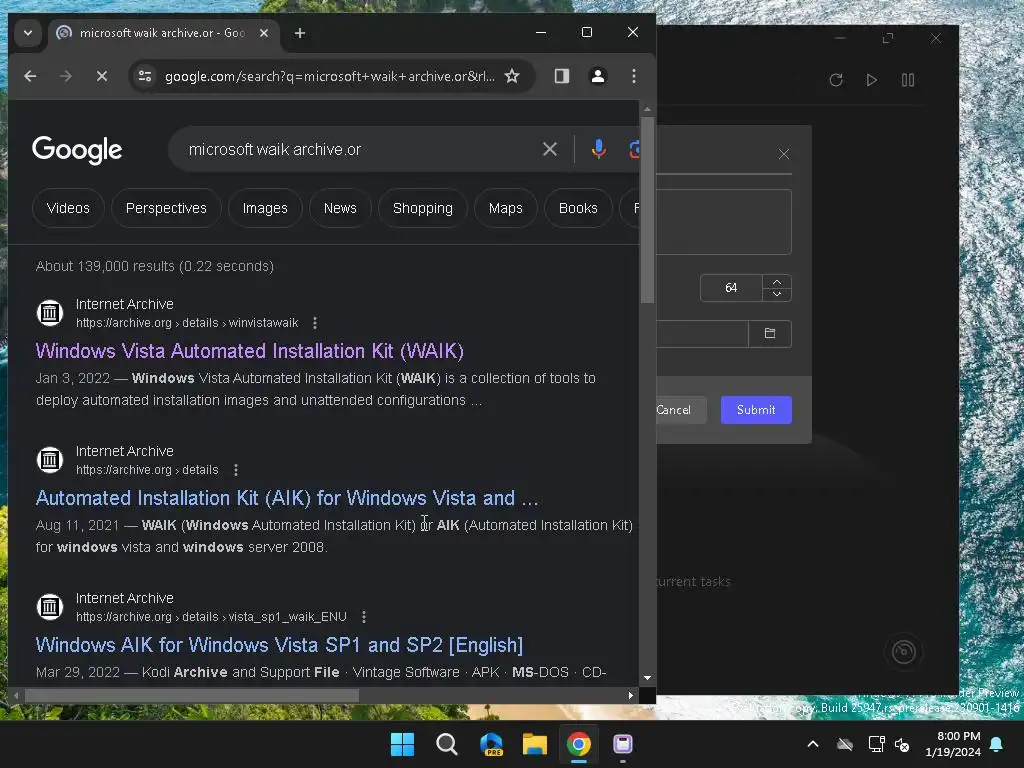The image size is (1024, 768).
Task: Stop loading the page
Action: (102, 76)
